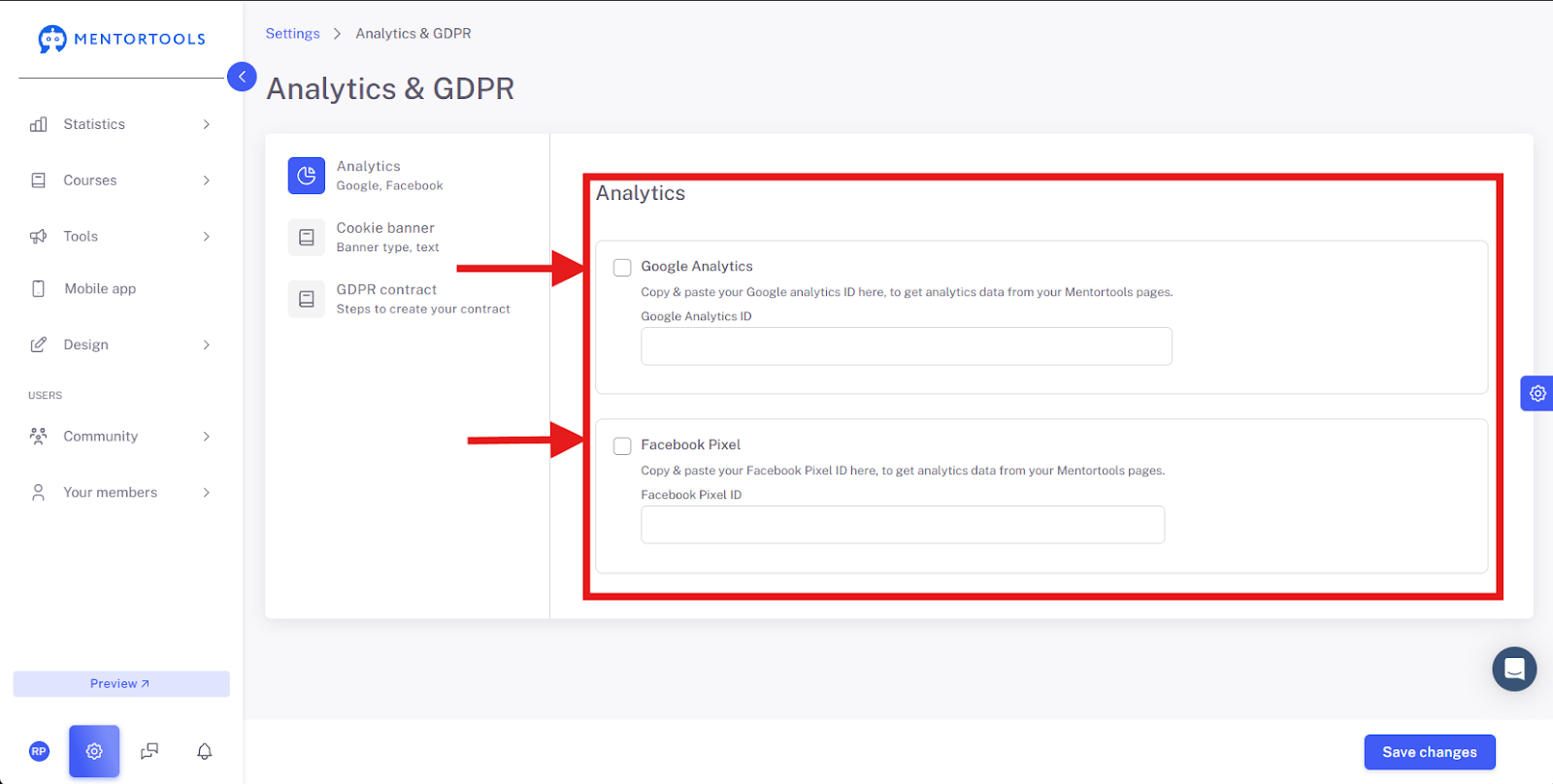Expand the Your members menu chevron
Image resolution: width=1553 pixels, height=784 pixels.
[207, 493]
